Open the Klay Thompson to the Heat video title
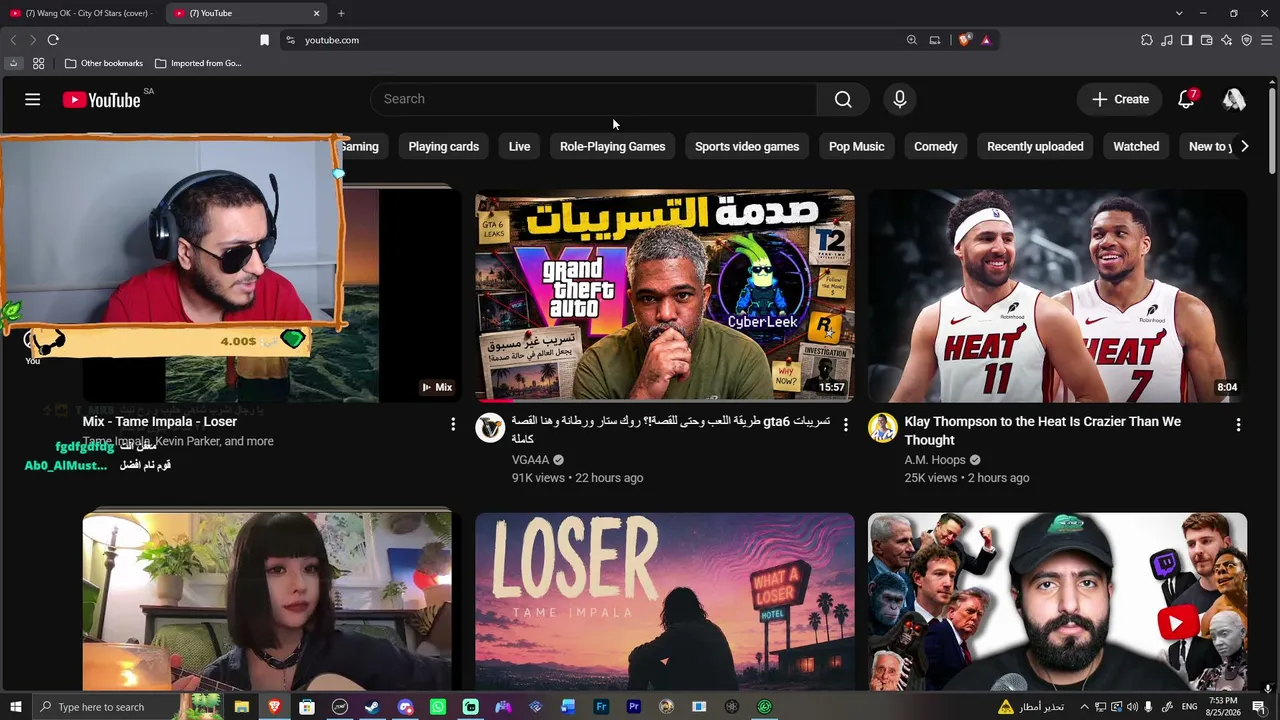Image resolution: width=1280 pixels, height=720 pixels. coord(1042,431)
